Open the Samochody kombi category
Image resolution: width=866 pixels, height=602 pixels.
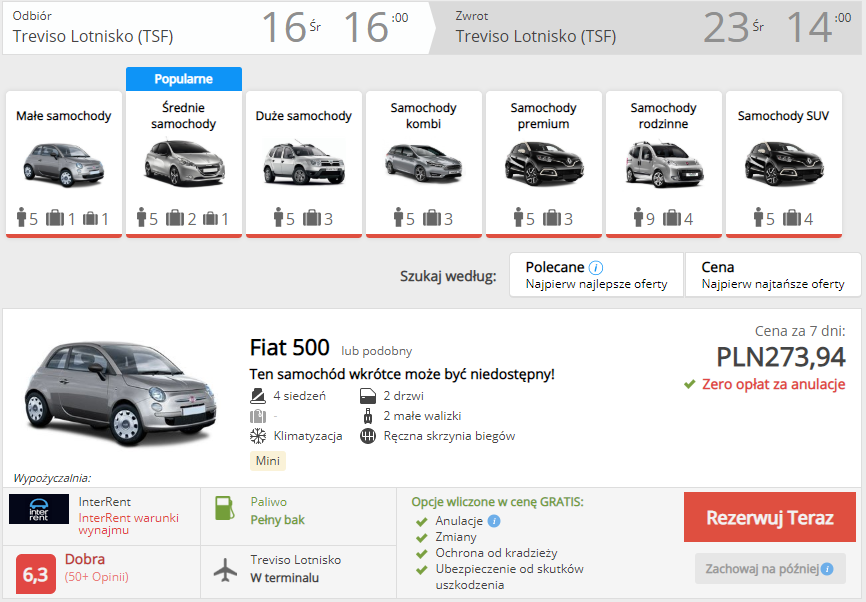tap(424, 165)
